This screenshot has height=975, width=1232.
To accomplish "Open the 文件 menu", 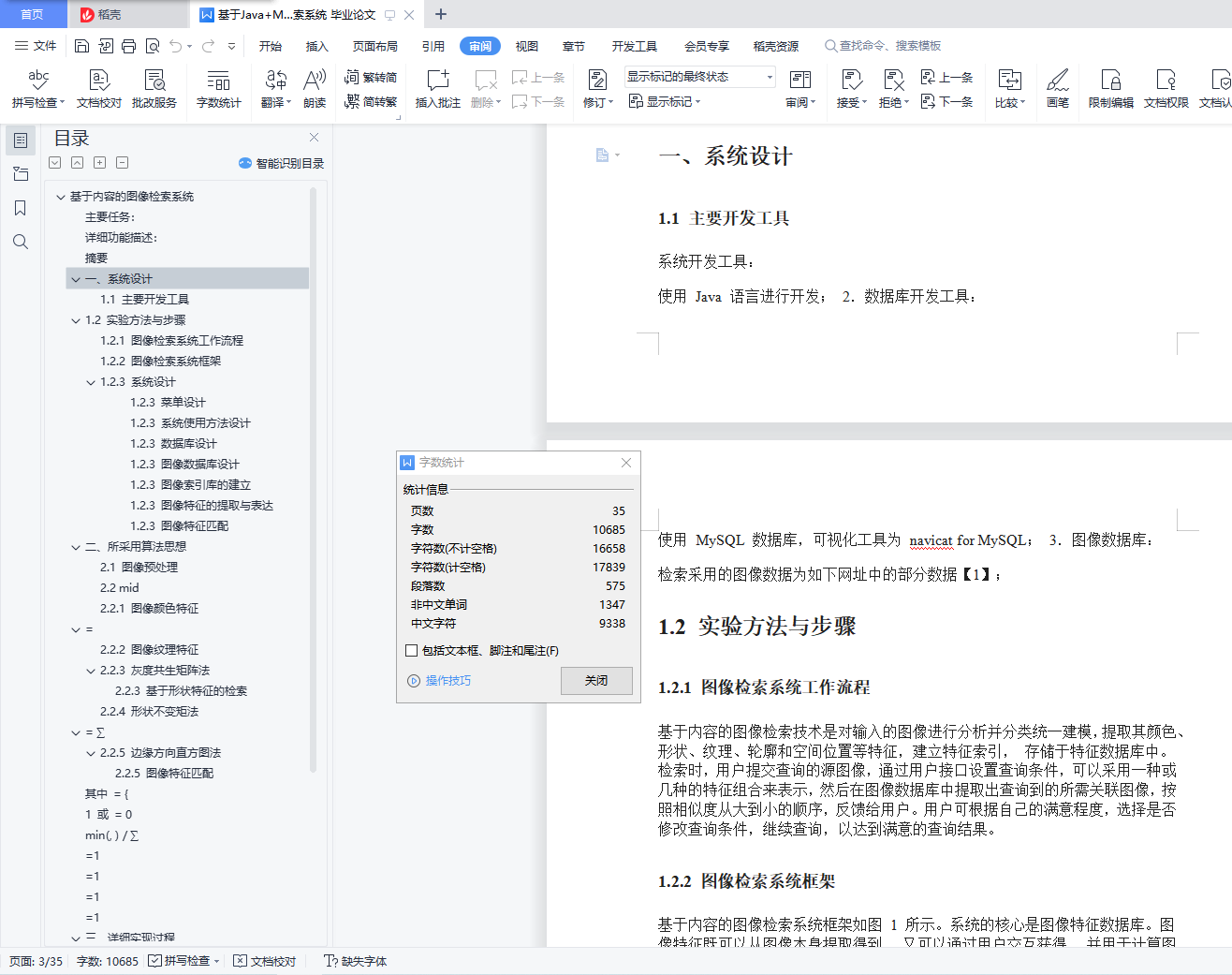I will coord(36,46).
